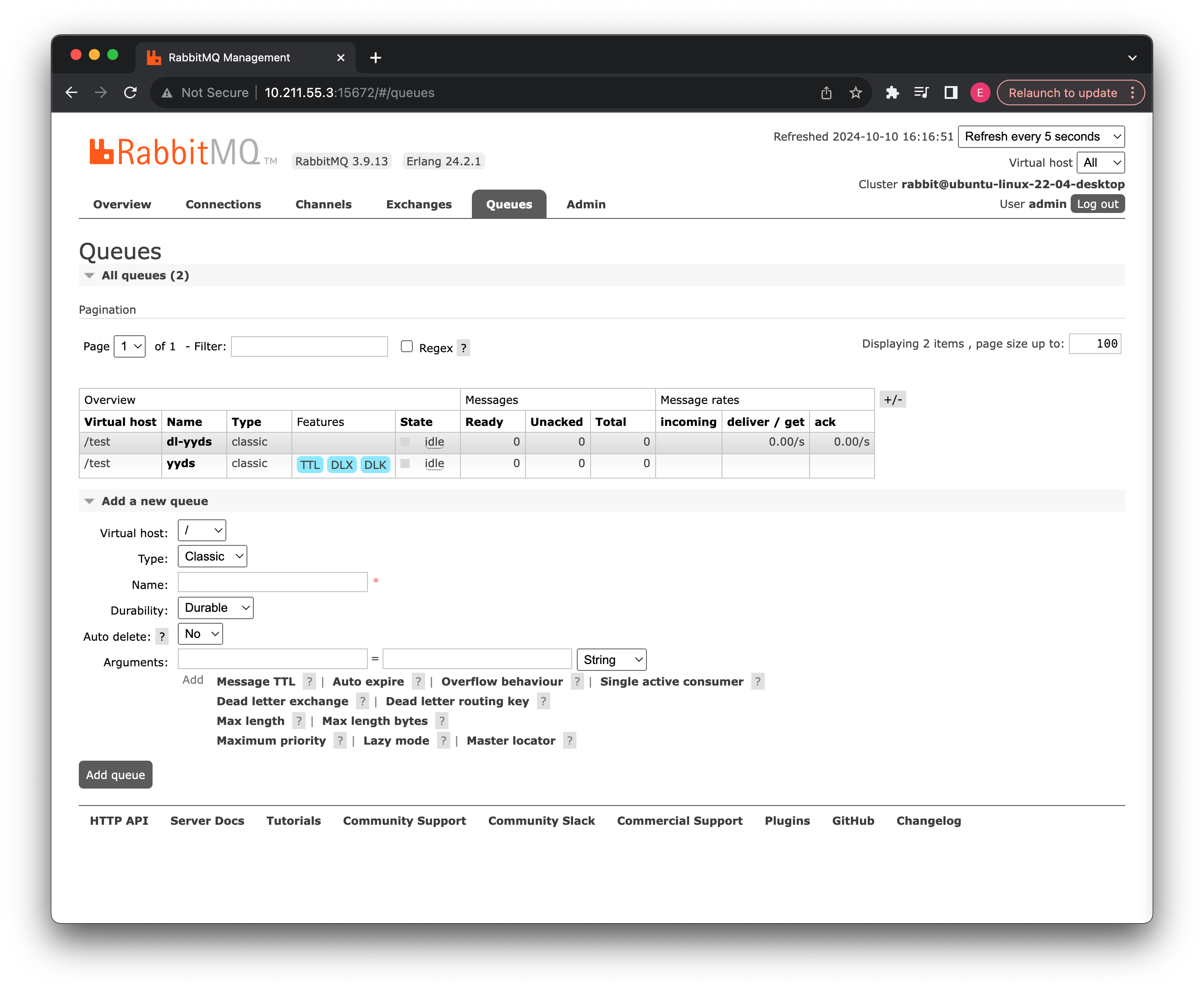Click the bookmark star icon
The width and height of the screenshot is (1204, 991).
click(855, 93)
